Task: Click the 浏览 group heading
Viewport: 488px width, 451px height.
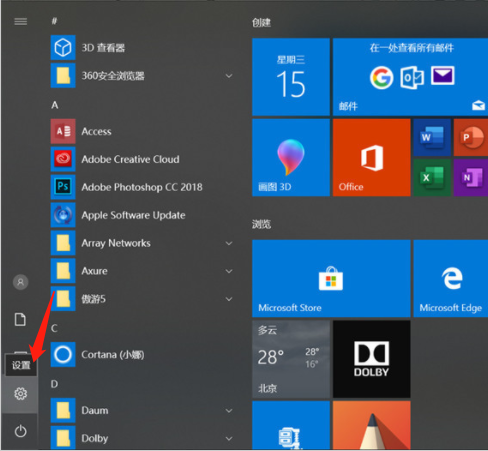Action: tap(261, 224)
